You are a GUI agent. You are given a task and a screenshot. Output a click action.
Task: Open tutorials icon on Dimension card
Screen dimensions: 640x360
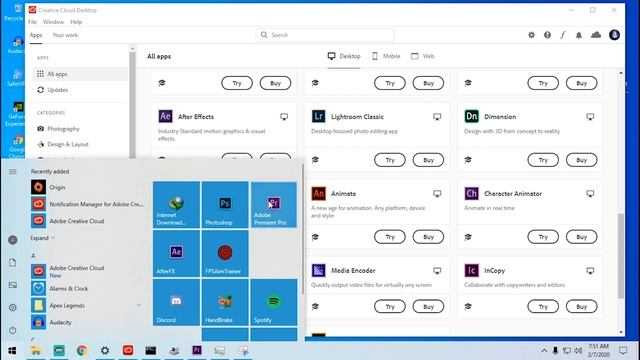click(x=468, y=160)
